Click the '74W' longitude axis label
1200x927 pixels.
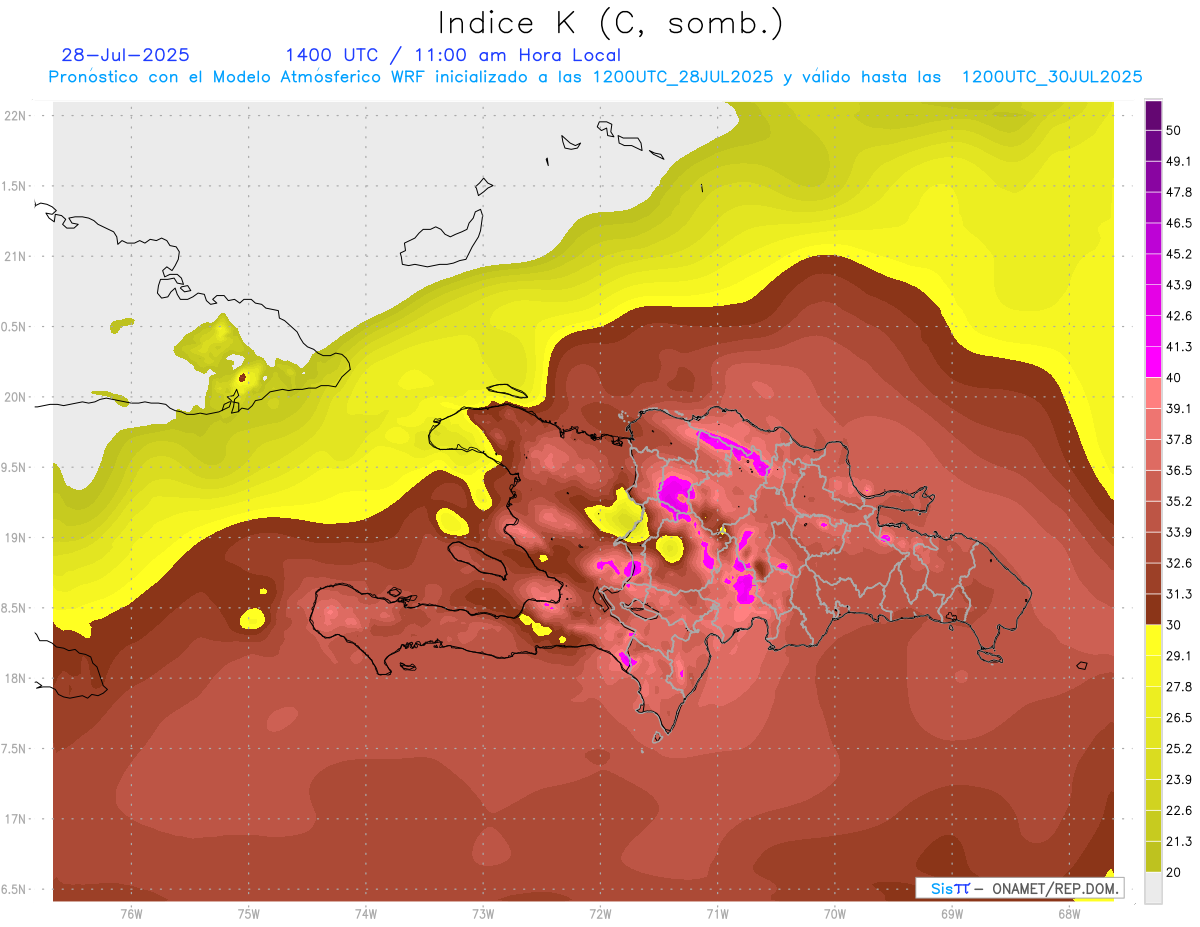click(x=366, y=914)
